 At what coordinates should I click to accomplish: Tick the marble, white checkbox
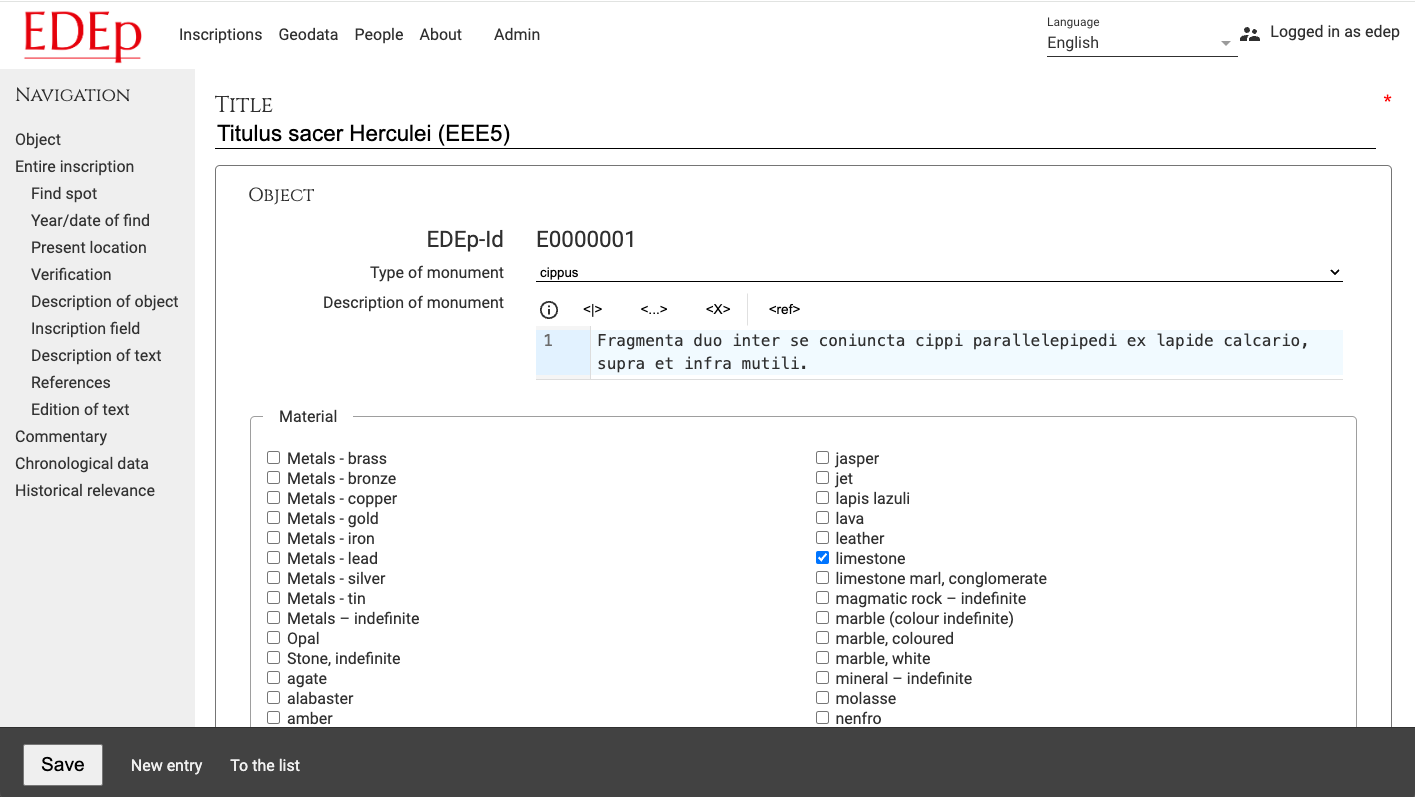[822, 658]
